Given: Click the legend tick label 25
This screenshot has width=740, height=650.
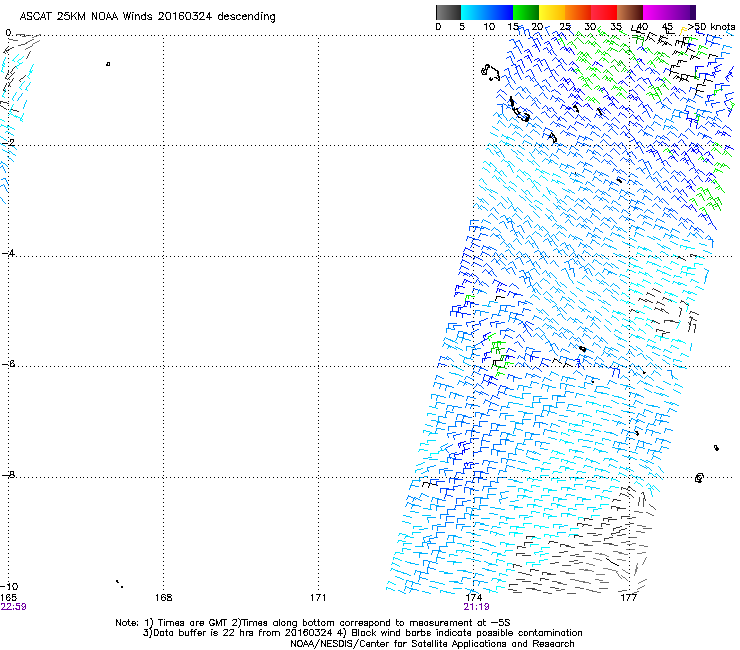Looking at the screenshot, I should (x=565, y=27).
